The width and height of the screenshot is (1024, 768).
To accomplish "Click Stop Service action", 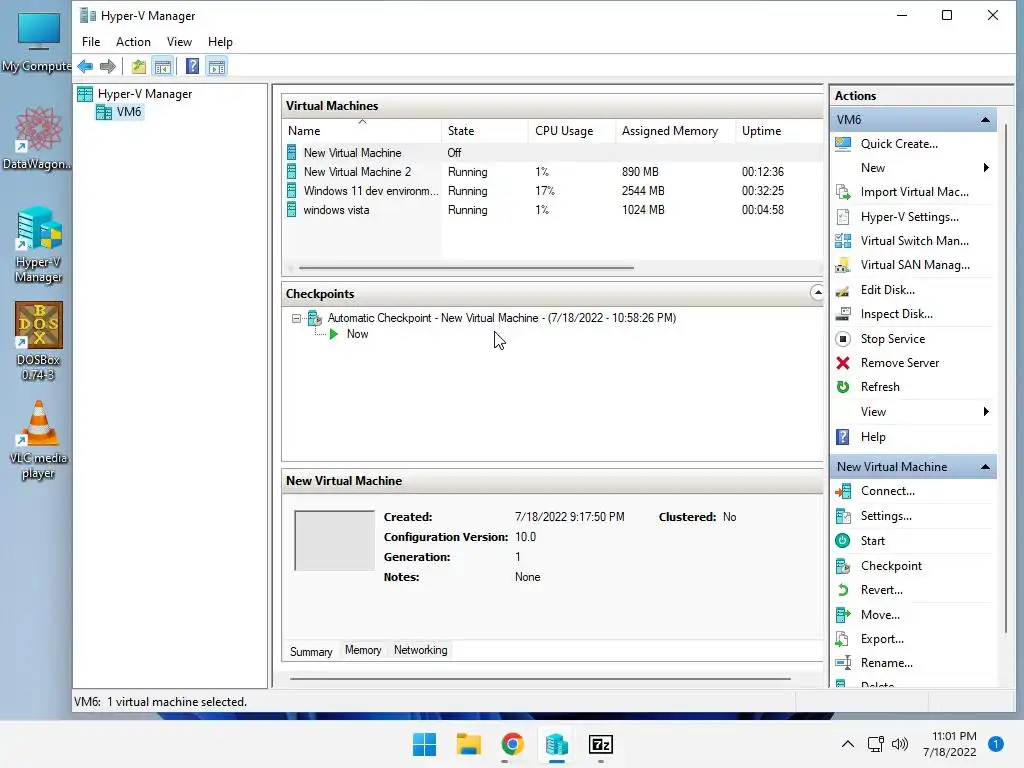I will (892, 339).
